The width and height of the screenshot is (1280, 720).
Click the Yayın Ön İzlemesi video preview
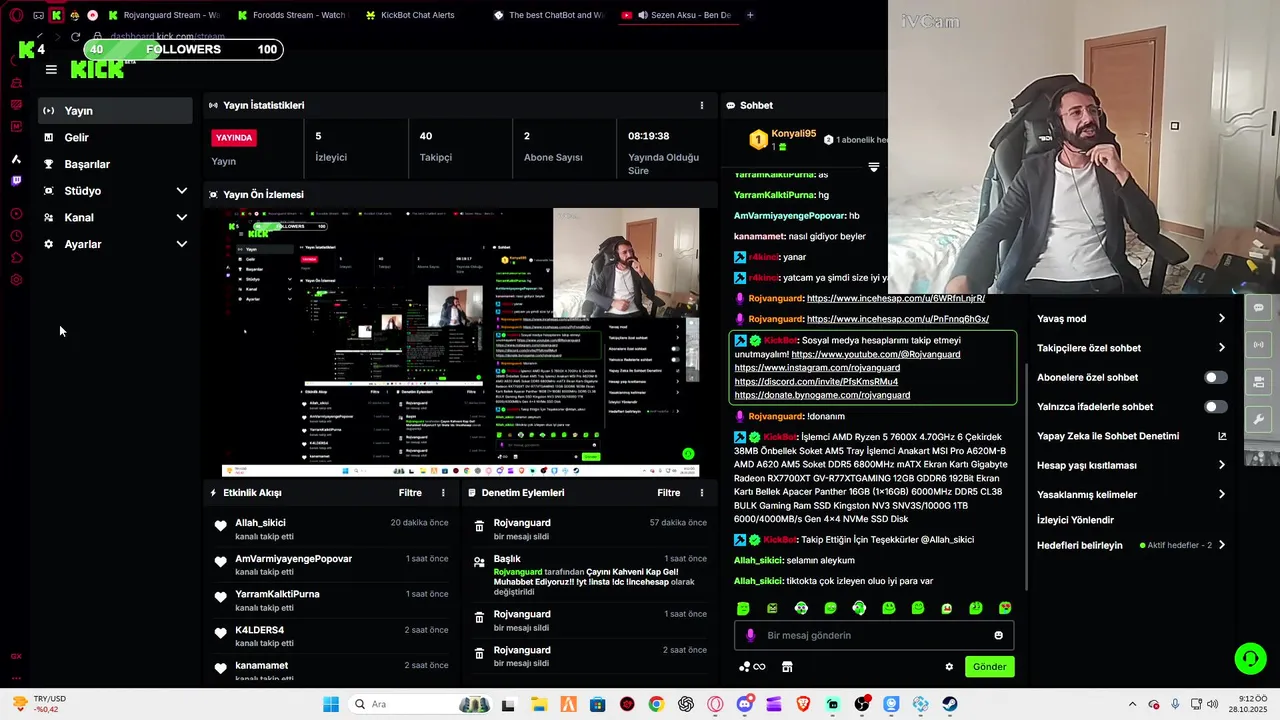point(460,343)
